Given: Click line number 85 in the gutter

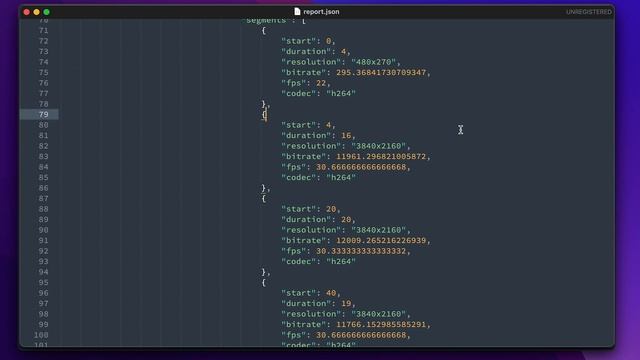Looking at the screenshot, I should [x=44, y=178].
